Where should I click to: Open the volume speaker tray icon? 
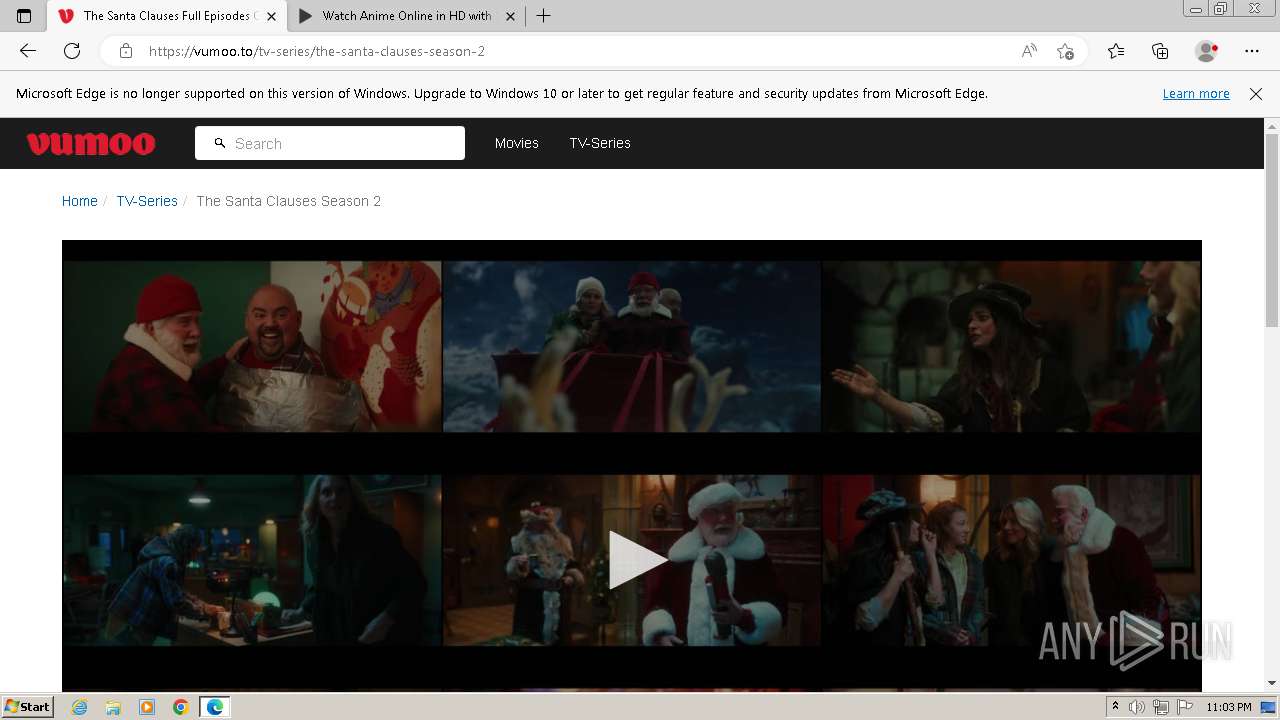pyautogui.click(x=1137, y=707)
